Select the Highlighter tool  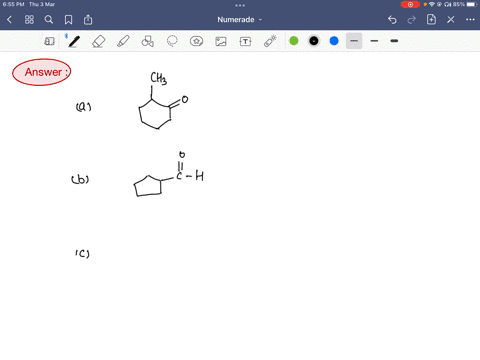point(123,41)
